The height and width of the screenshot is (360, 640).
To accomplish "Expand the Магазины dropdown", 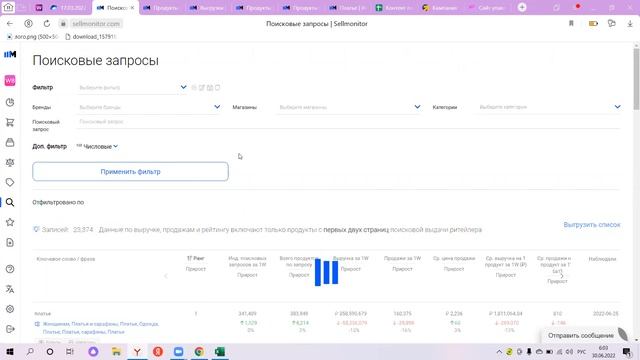I will click(x=417, y=107).
